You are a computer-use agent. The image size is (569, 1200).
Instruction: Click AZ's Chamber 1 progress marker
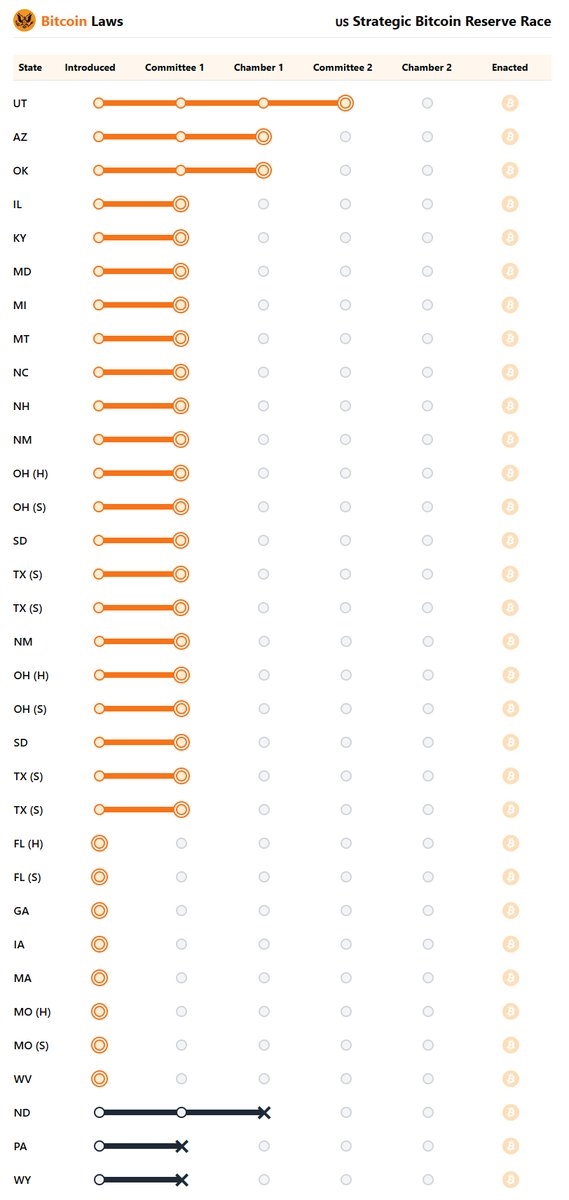point(263,137)
